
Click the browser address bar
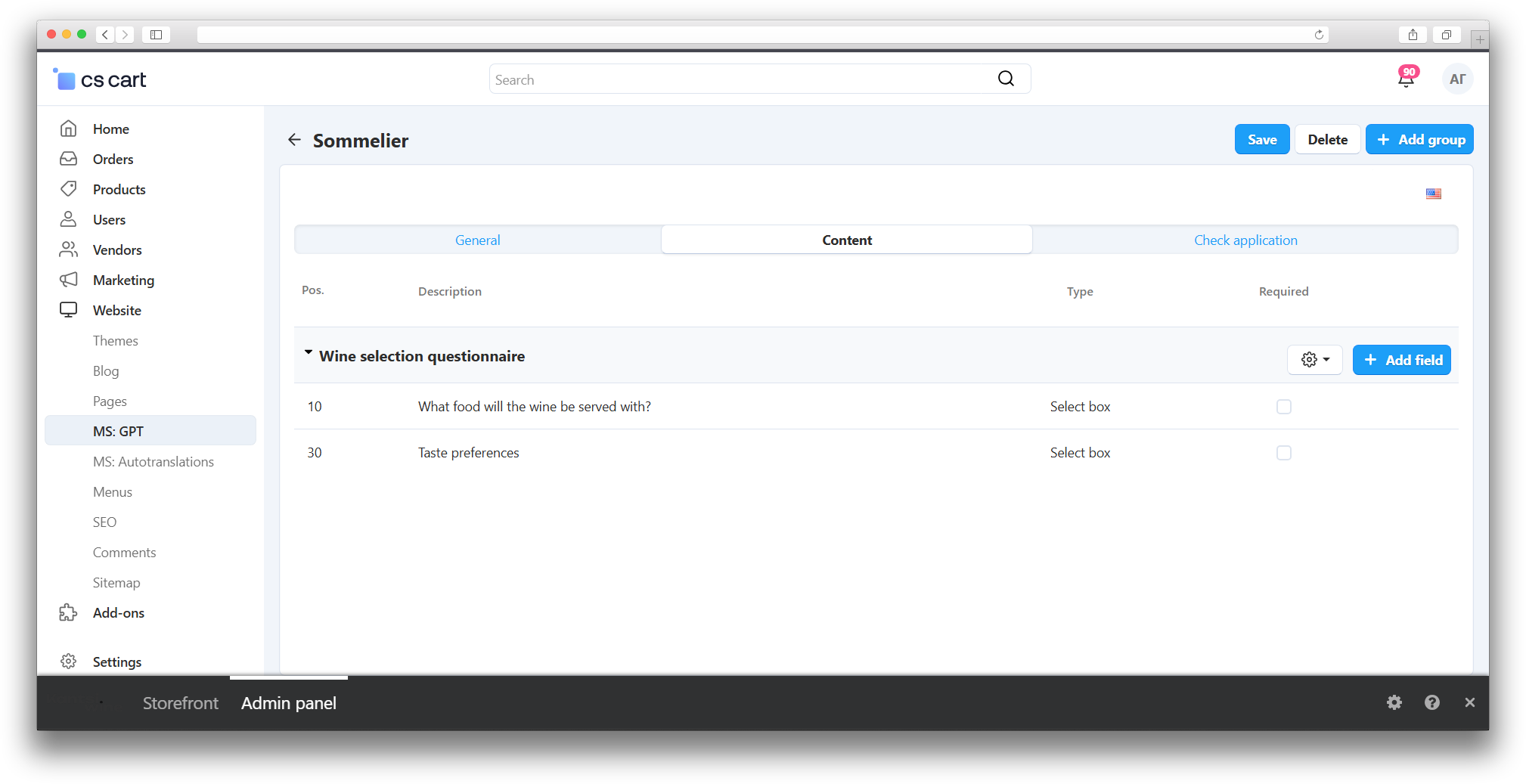coord(762,35)
